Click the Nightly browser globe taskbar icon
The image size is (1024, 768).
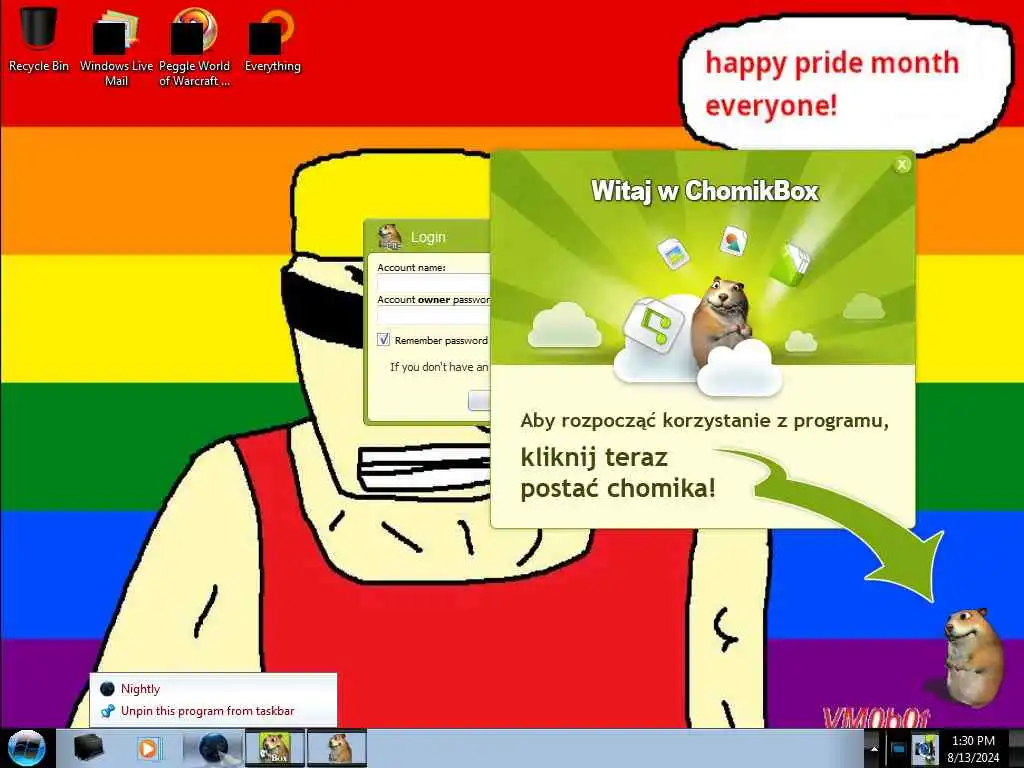[212, 748]
